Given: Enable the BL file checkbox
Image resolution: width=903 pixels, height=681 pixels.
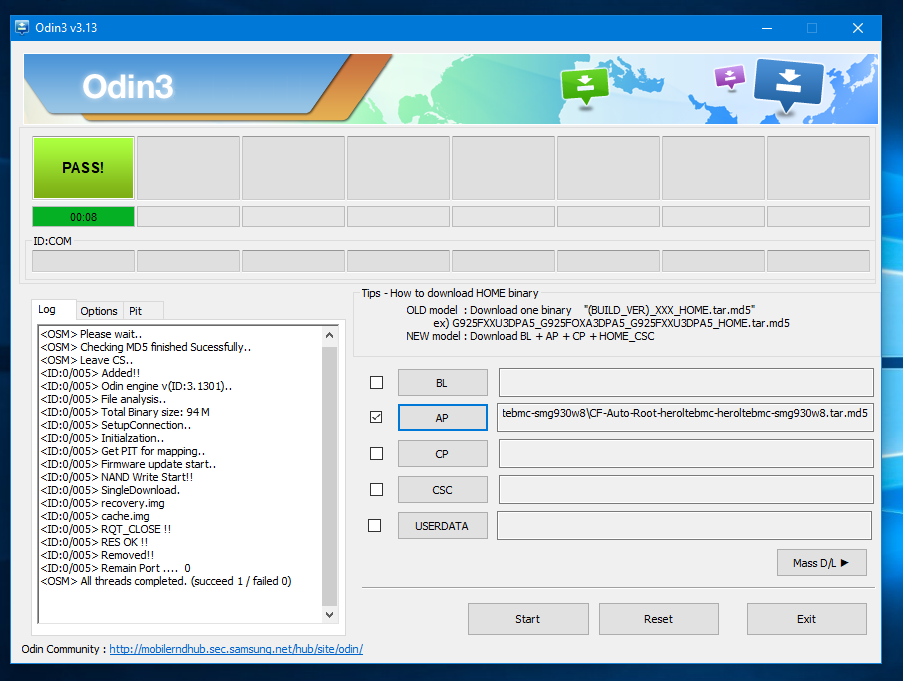Looking at the screenshot, I should pyautogui.click(x=376, y=383).
